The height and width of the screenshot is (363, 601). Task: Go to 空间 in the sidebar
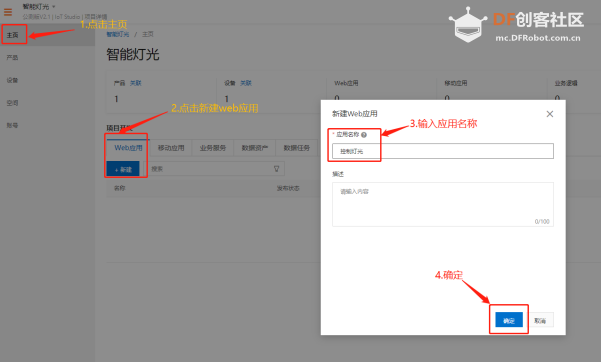(x=12, y=103)
